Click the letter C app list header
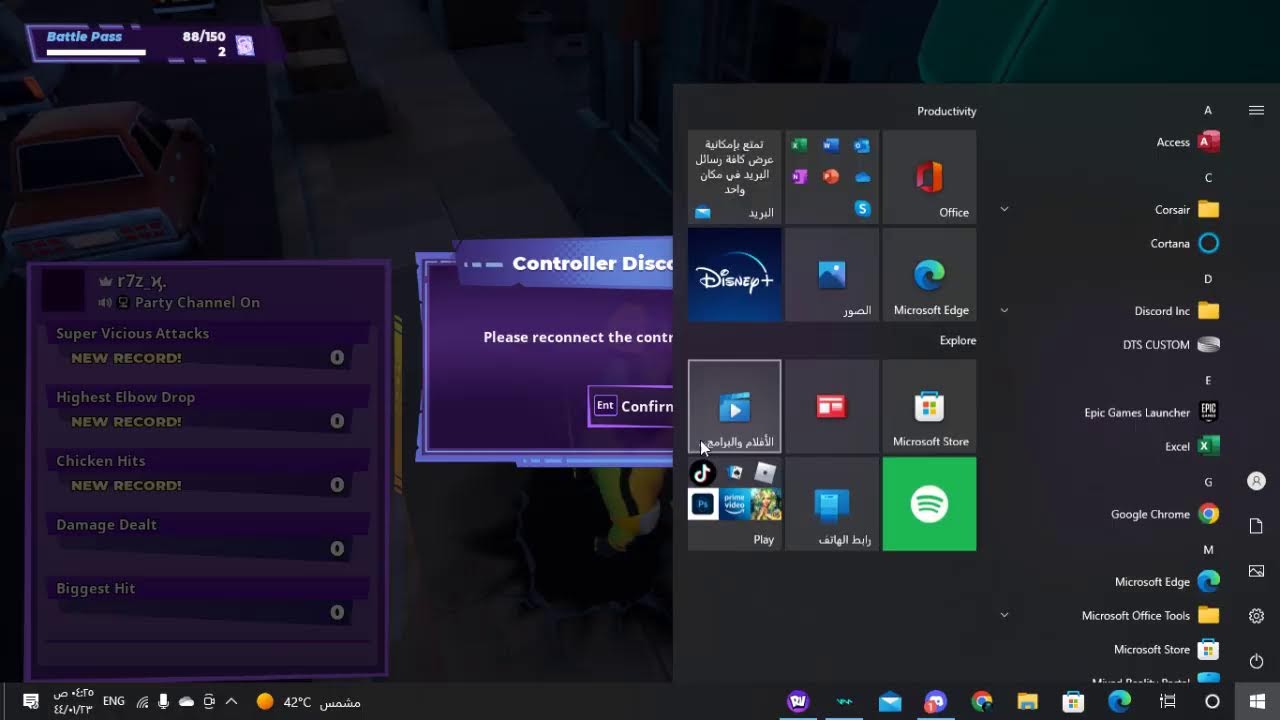The height and width of the screenshot is (720, 1280). (1208, 178)
